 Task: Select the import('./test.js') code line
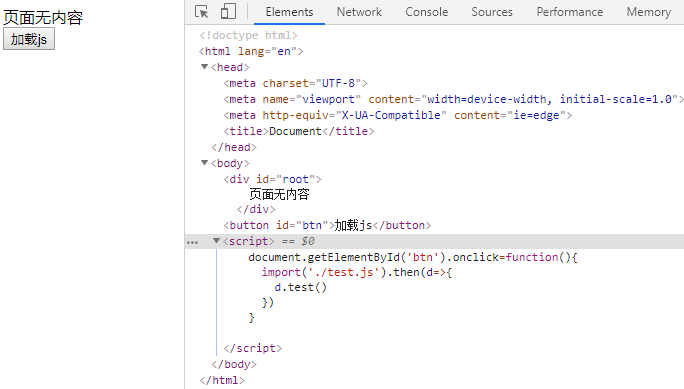(x=357, y=273)
